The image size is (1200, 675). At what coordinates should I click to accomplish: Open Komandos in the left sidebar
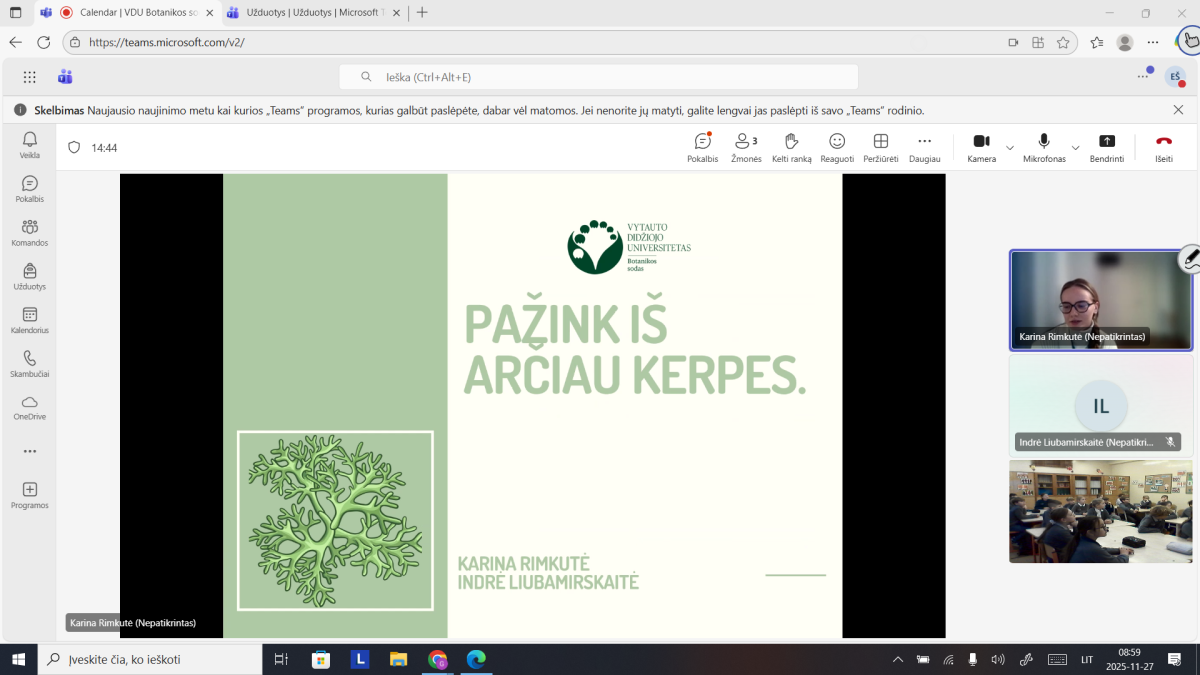pyautogui.click(x=30, y=232)
